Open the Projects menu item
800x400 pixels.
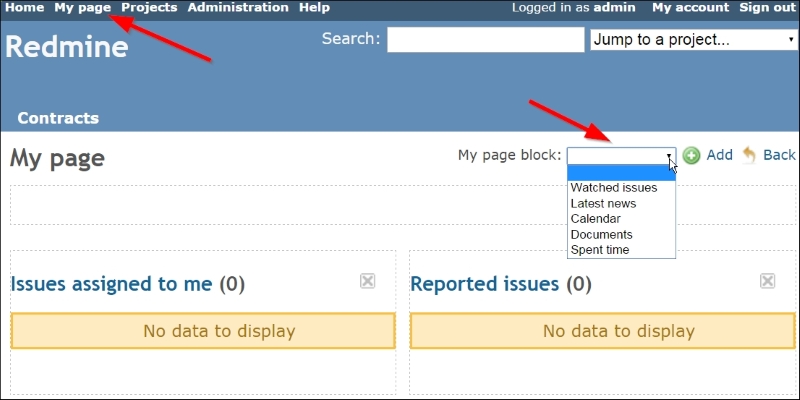[149, 8]
